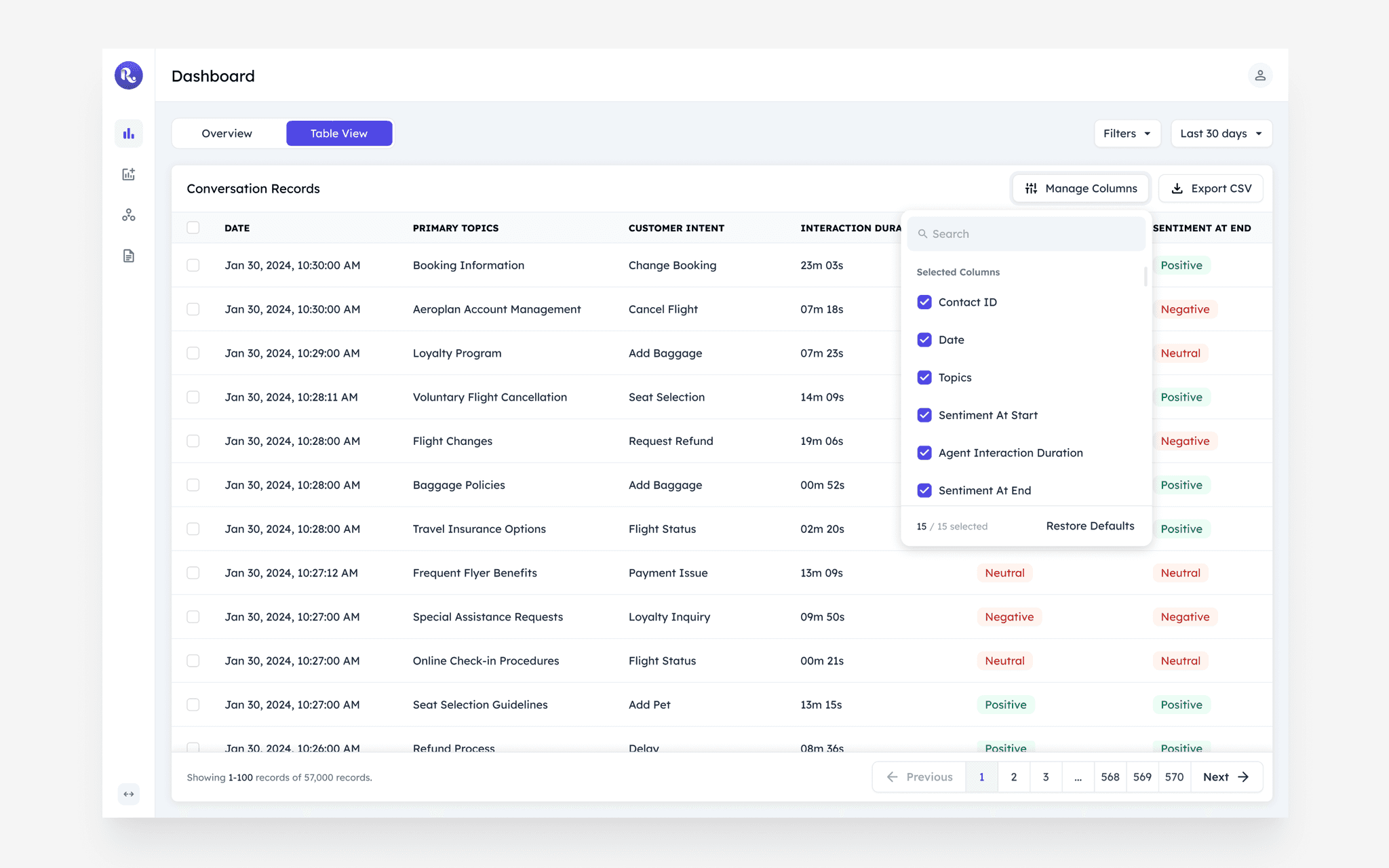
Task: Expand the Last 30 days dropdown
Action: (x=1221, y=134)
